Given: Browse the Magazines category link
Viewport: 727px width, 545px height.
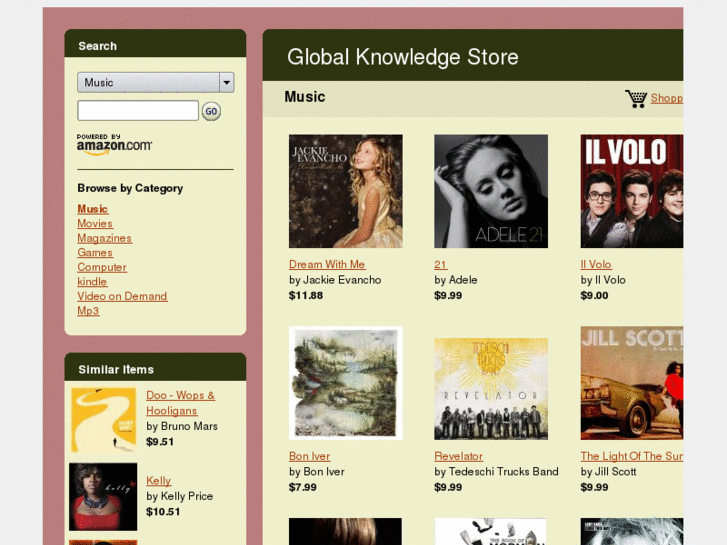Looking at the screenshot, I should (104, 238).
